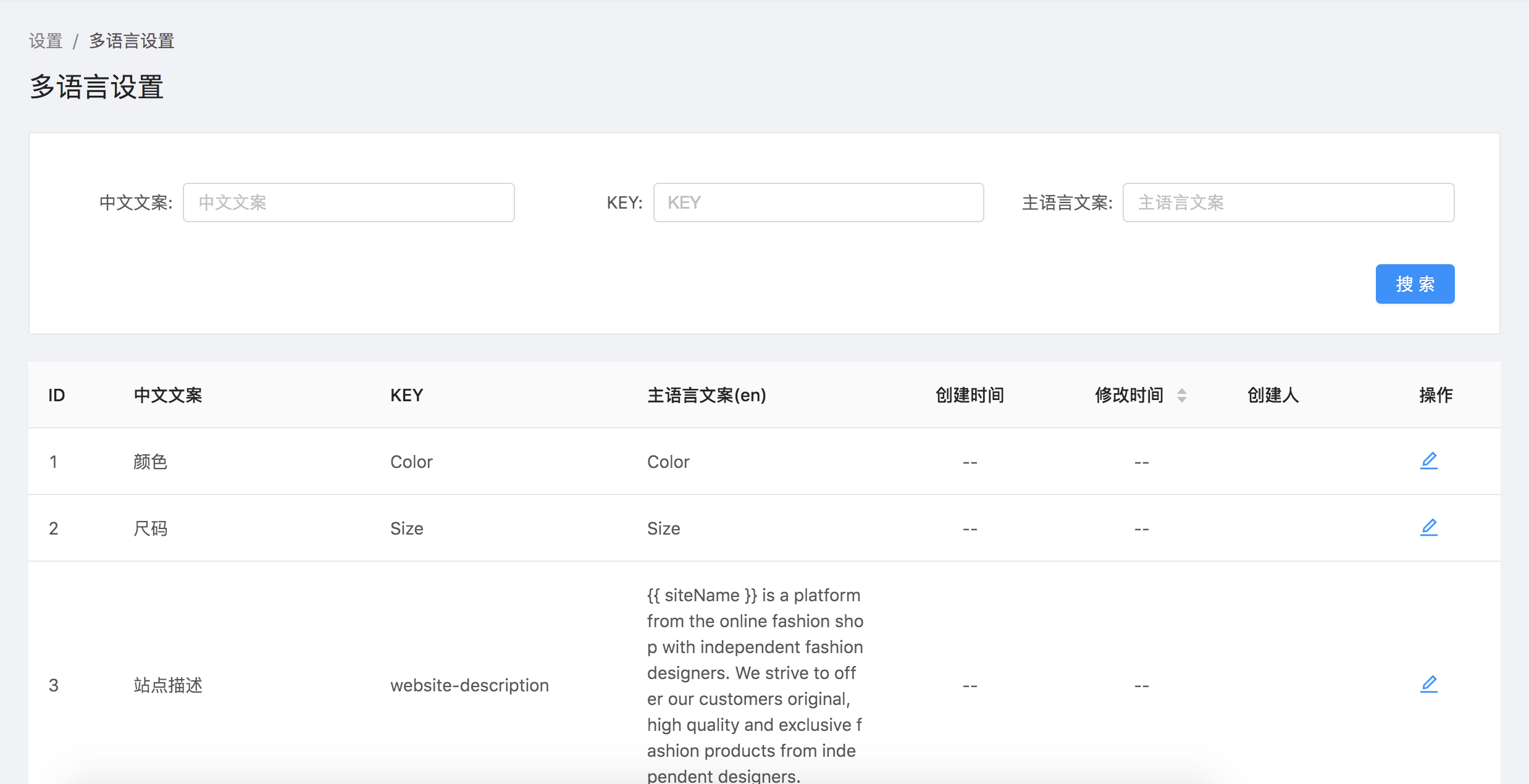Click the 操作 column header
Viewport: 1529px width, 784px height.
point(1436,395)
